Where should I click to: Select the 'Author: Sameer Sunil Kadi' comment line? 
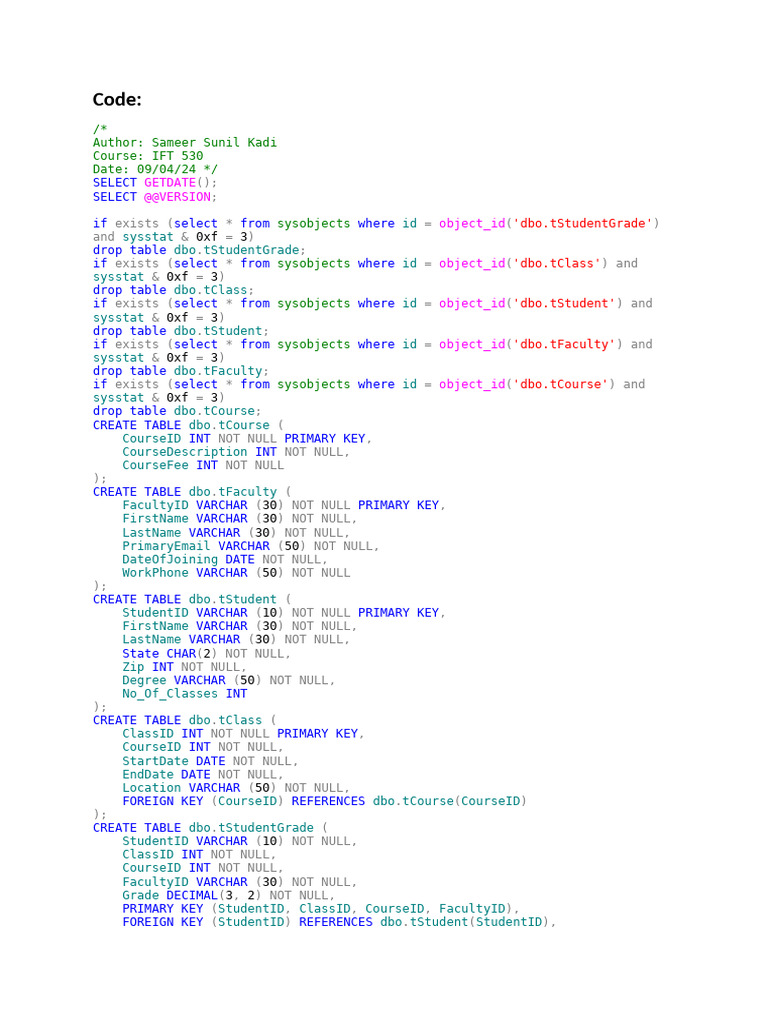[185, 142]
